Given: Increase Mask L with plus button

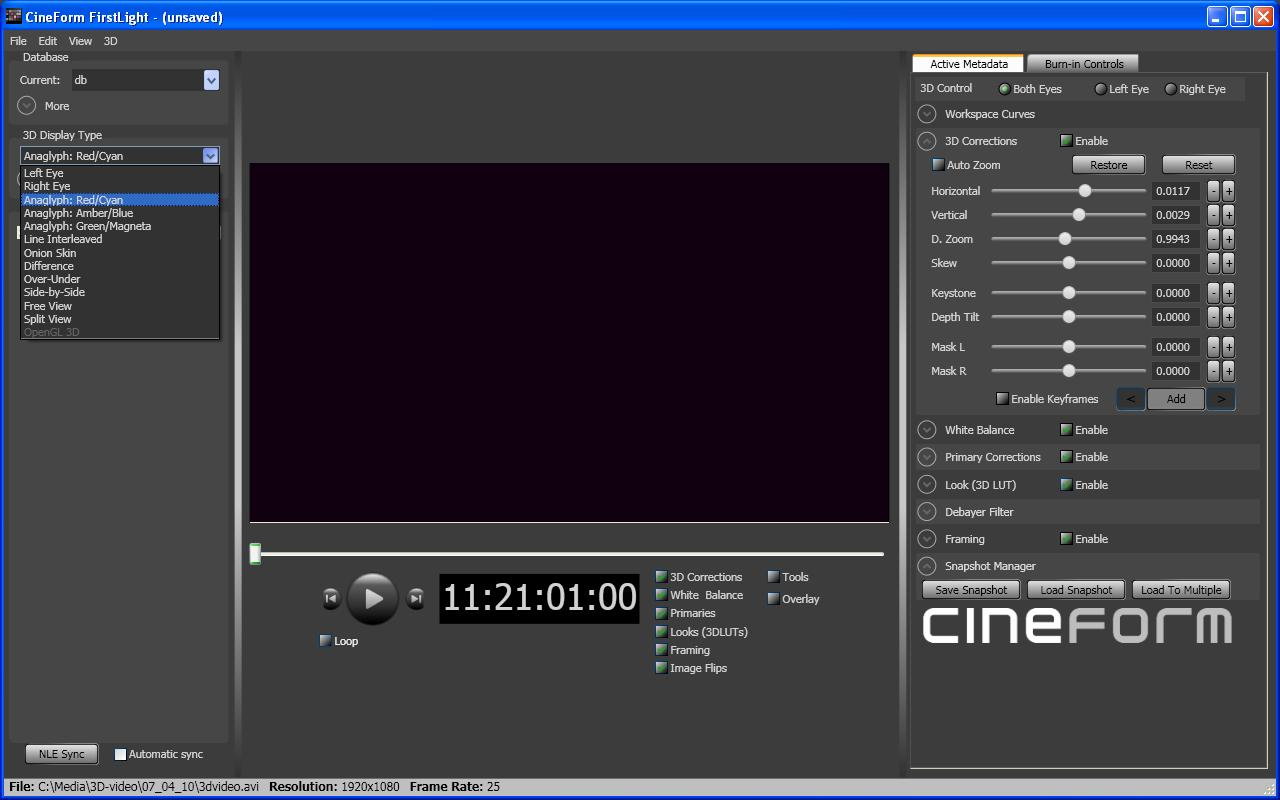Looking at the screenshot, I should [x=1228, y=347].
